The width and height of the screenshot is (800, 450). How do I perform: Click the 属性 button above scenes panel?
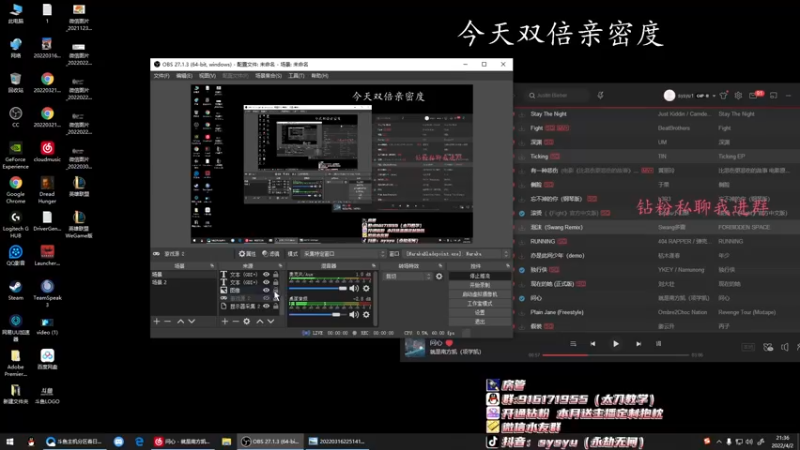click(247, 254)
